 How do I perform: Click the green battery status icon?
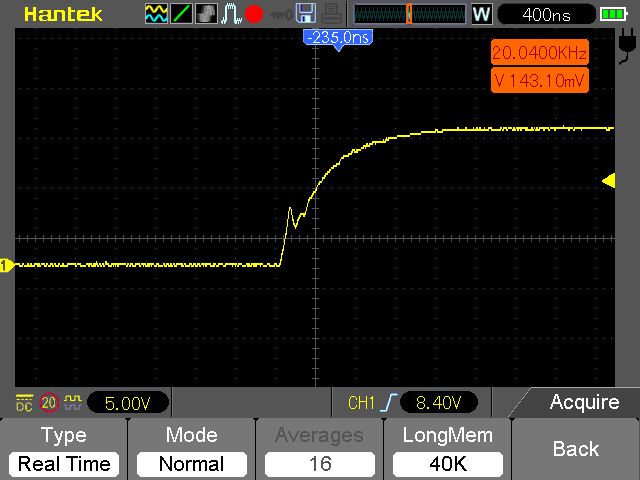coord(613,15)
